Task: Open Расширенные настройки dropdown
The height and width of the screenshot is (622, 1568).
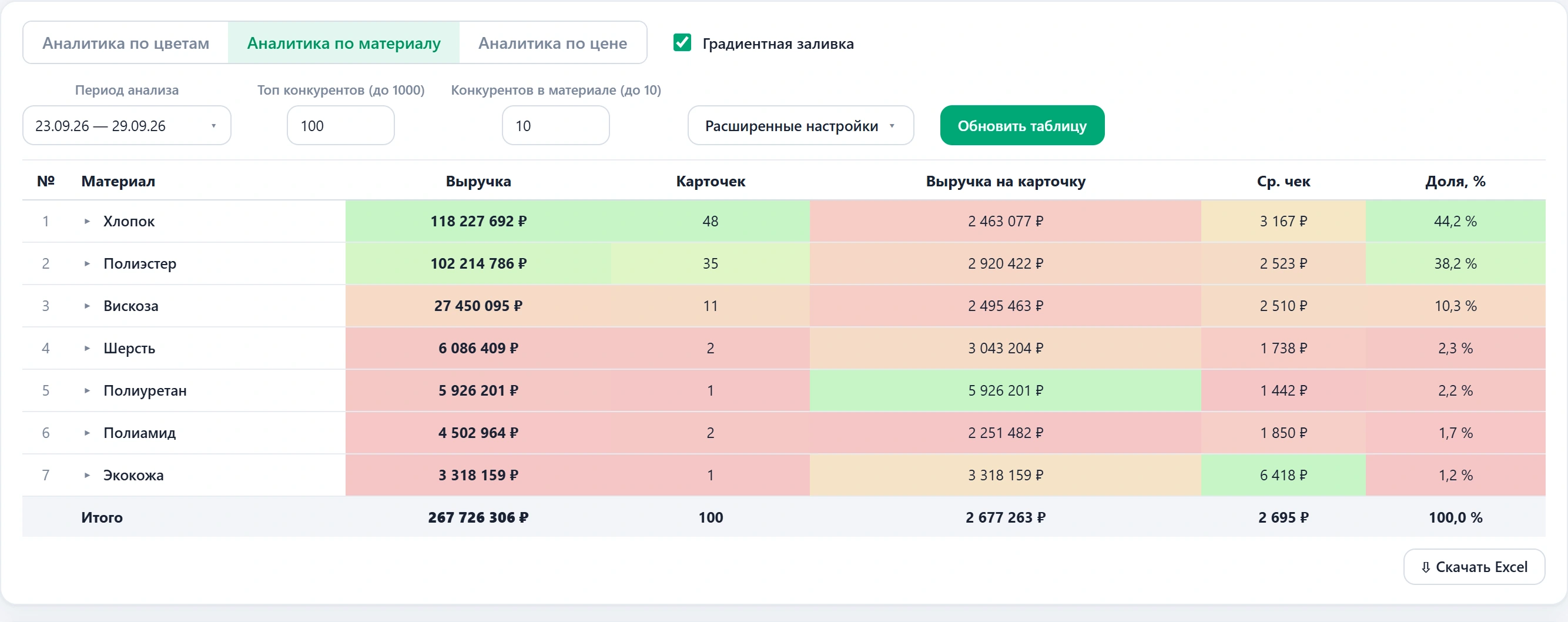Action: pos(800,125)
